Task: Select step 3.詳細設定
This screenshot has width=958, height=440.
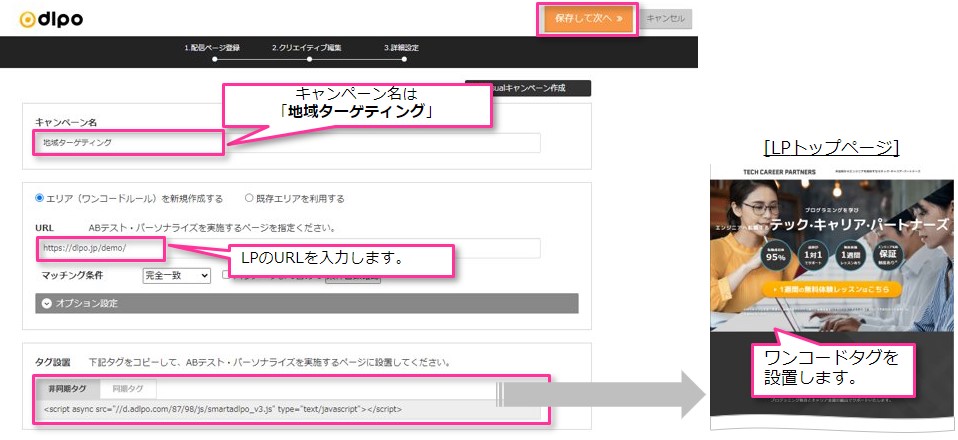Action: (x=401, y=48)
